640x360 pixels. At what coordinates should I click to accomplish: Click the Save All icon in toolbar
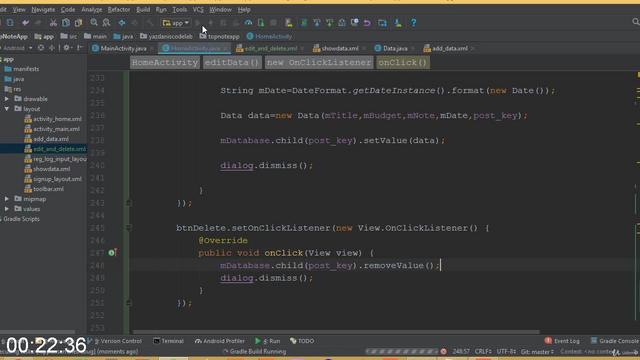10,23
